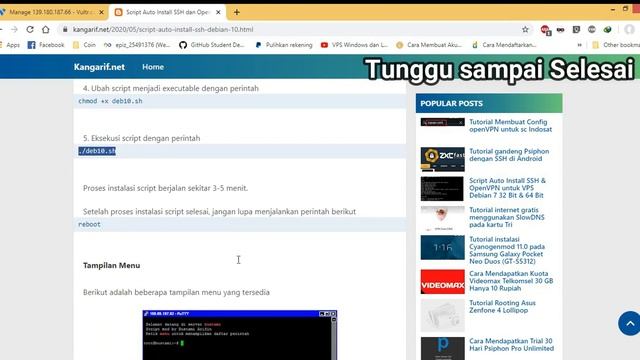Open the Pulihkan rekening PayPal bookmark

click(x=284, y=45)
